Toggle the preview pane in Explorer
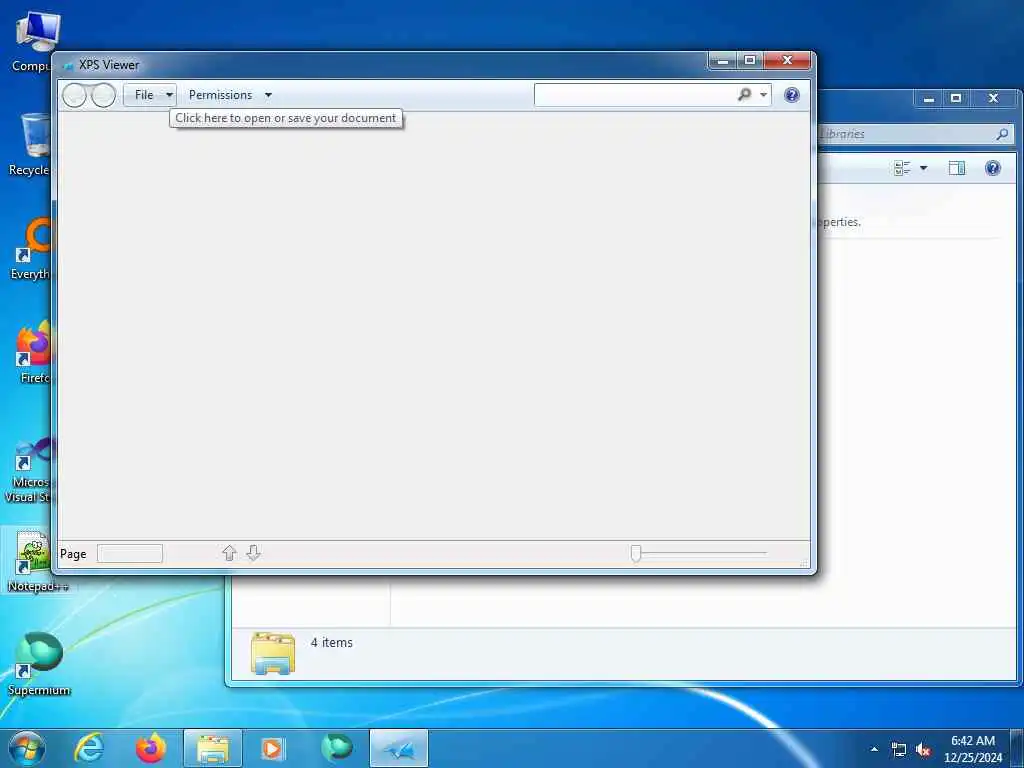The width and height of the screenshot is (1024, 768). tap(957, 168)
